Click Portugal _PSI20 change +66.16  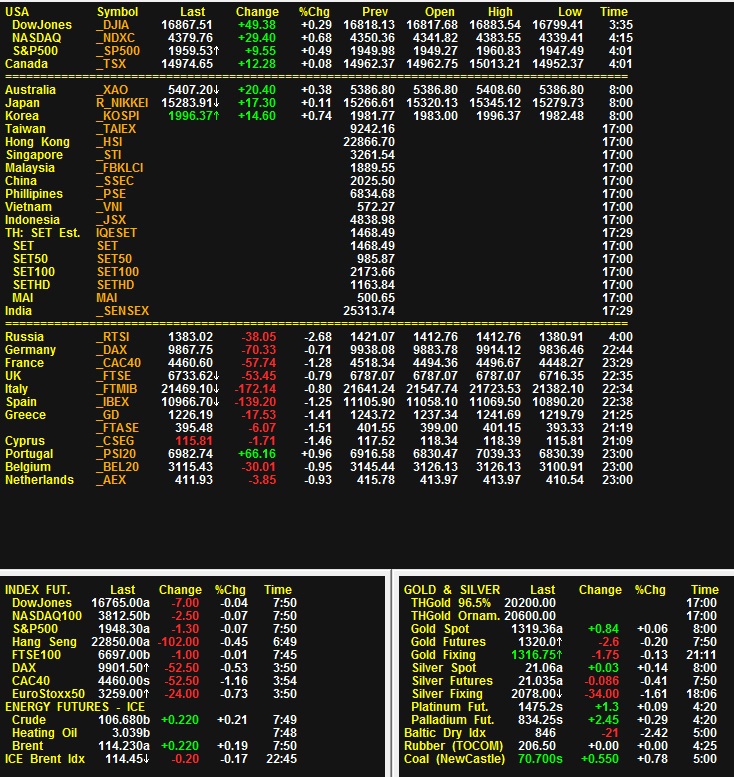pos(257,453)
